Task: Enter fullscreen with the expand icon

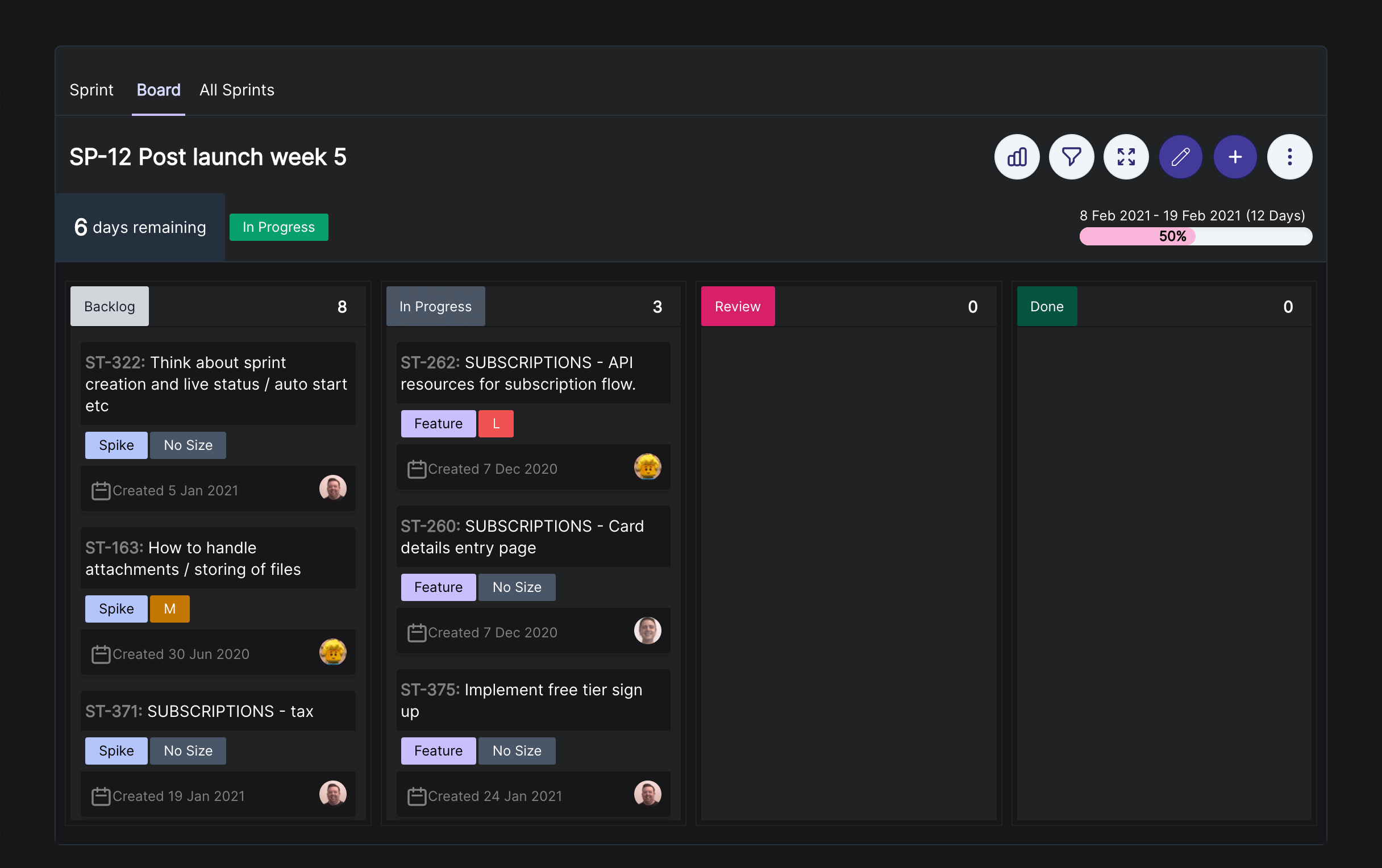Action: [1126, 157]
